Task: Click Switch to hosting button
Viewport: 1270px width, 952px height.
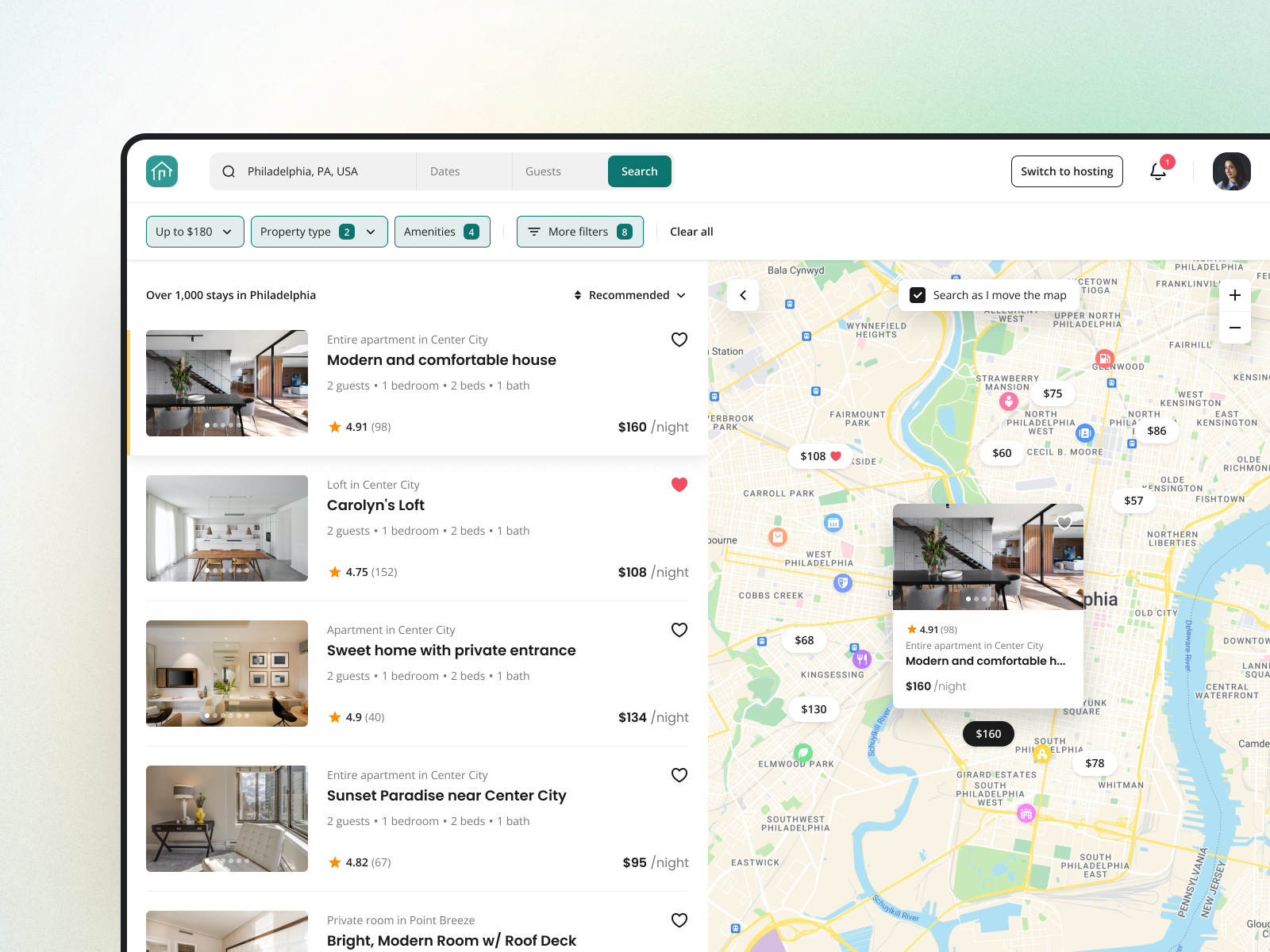Action: point(1067,171)
